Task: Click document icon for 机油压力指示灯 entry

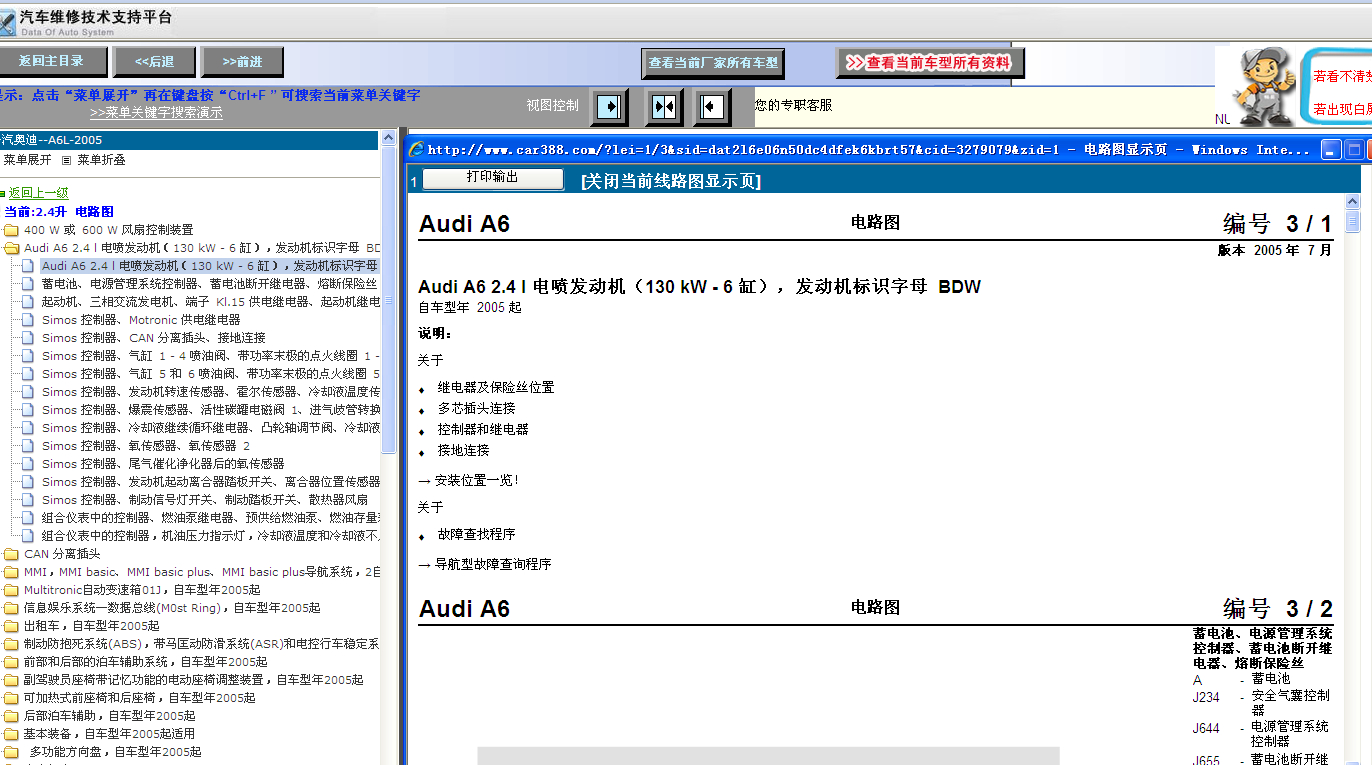Action: click(x=29, y=536)
